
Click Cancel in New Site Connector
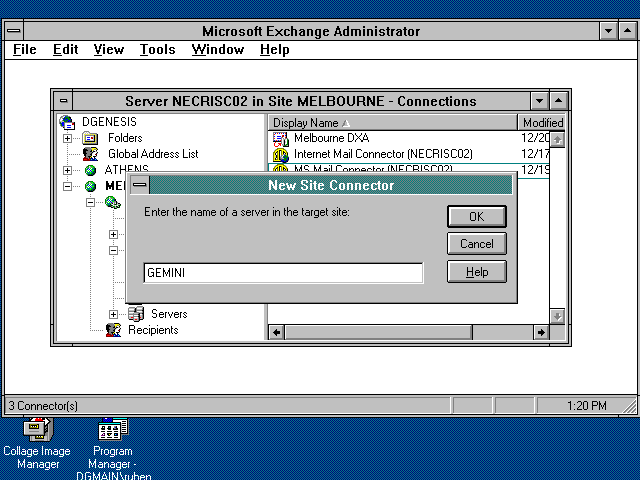477,244
